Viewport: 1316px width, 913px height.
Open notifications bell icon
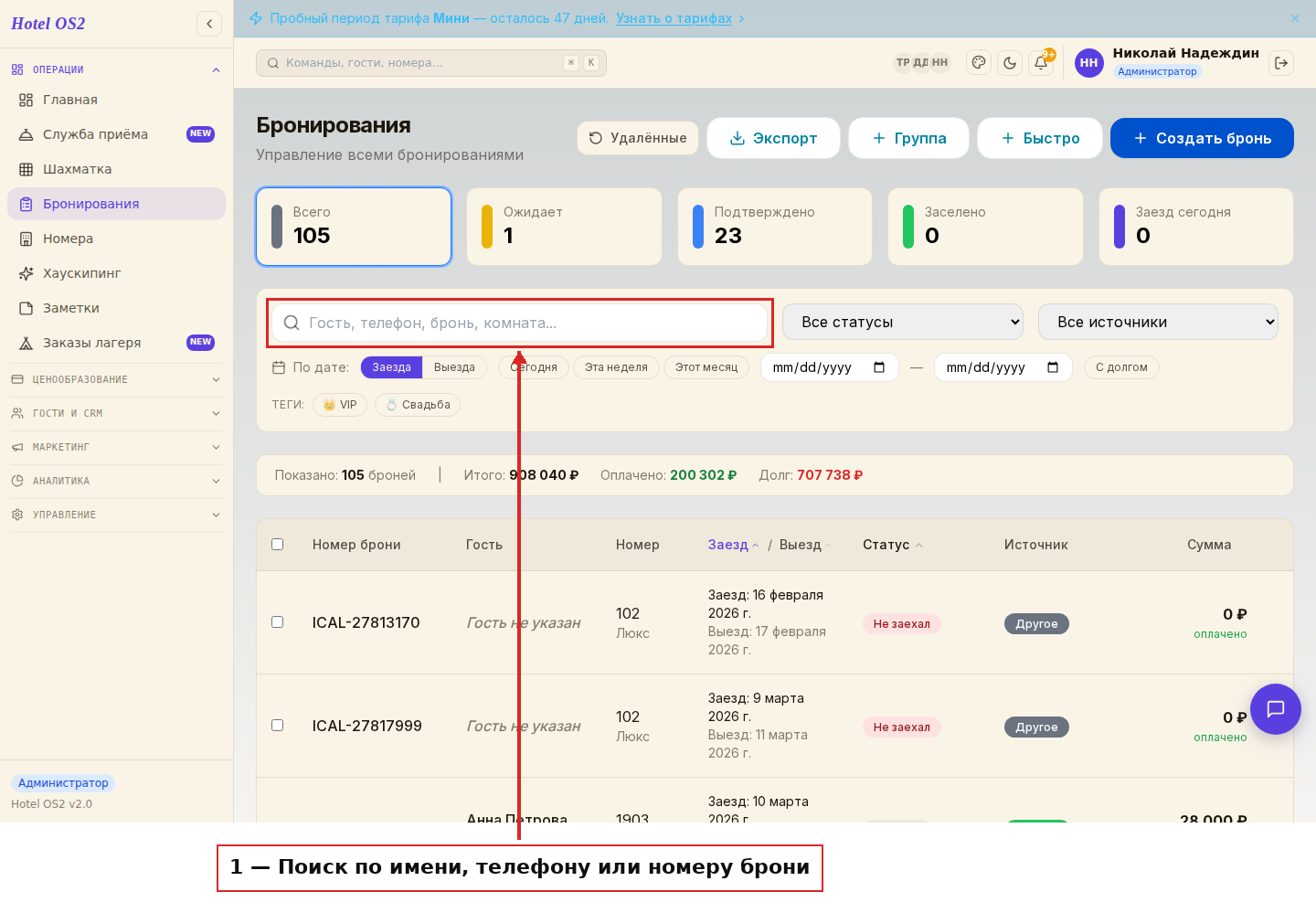pos(1041,63)
